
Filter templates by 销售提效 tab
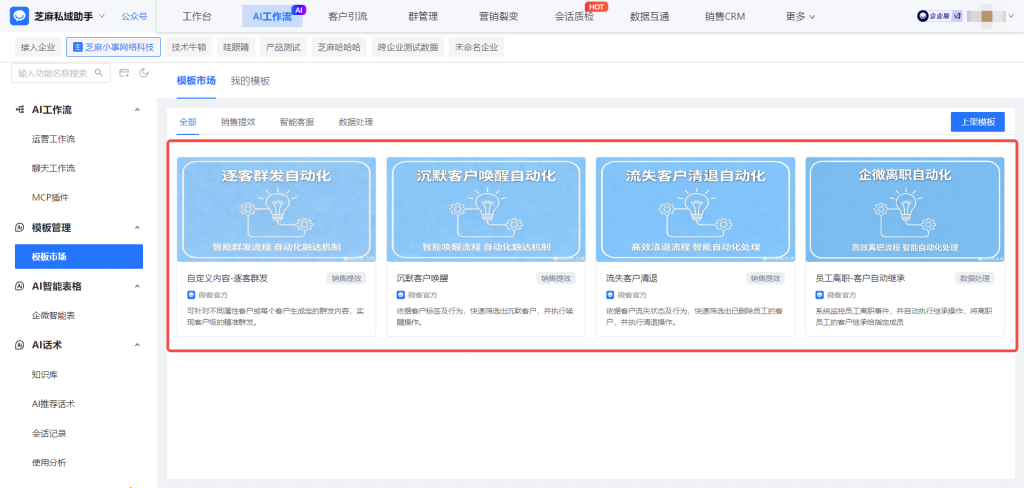[x=238, y=122]
